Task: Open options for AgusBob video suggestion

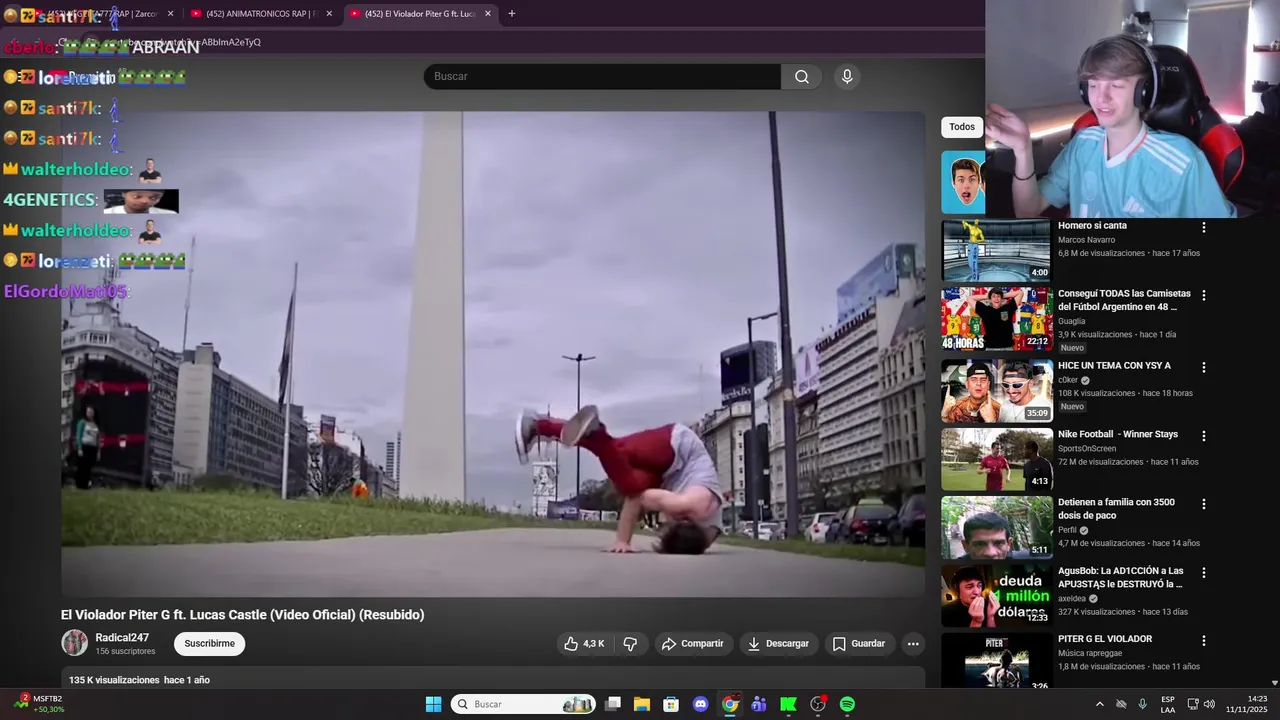Action: [x=1204, y=573]
